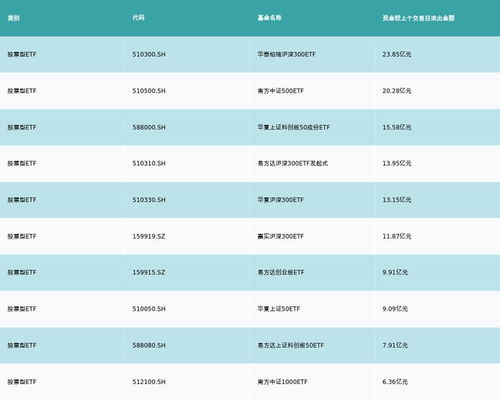Click the 代码 column header
This screenshot has width=500, height=400.
138,18
